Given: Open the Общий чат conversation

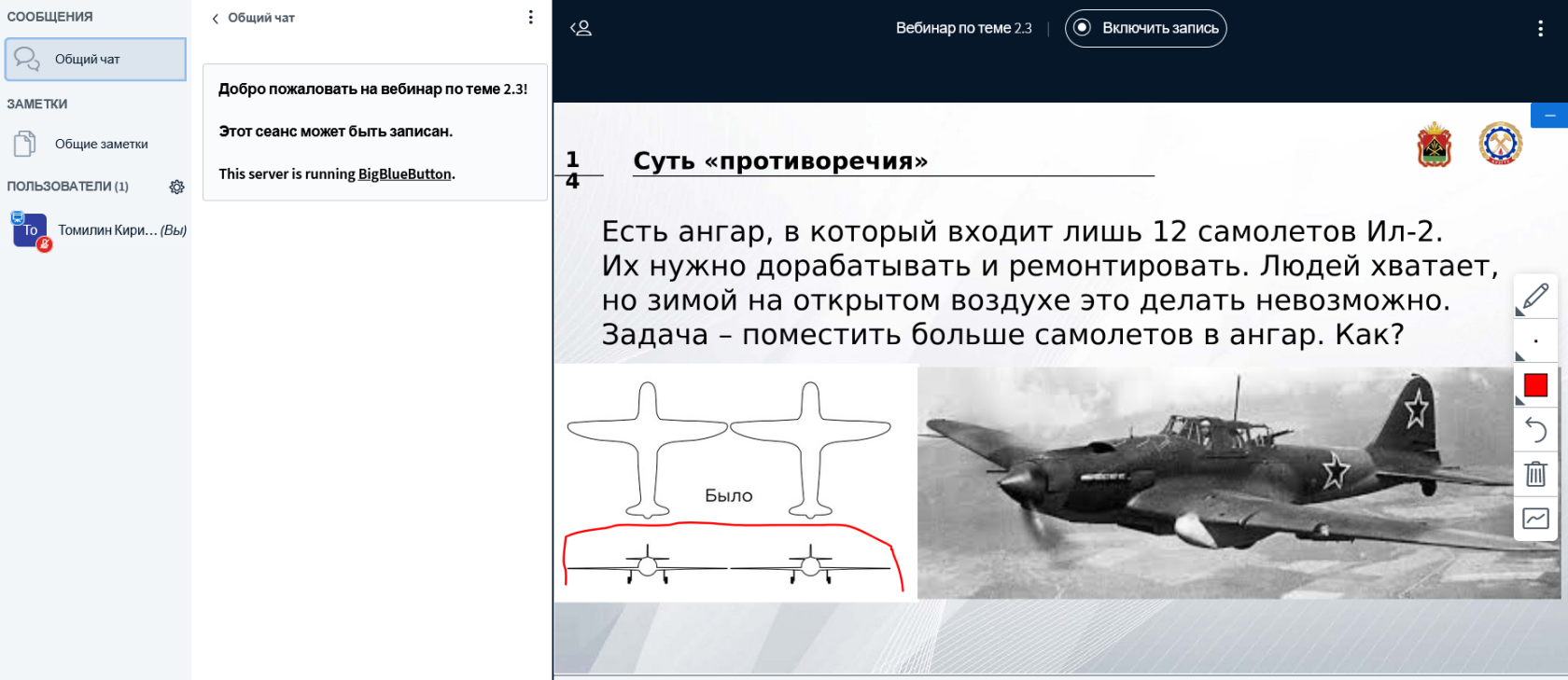Looking at the screenshot, I should (95, 59).
